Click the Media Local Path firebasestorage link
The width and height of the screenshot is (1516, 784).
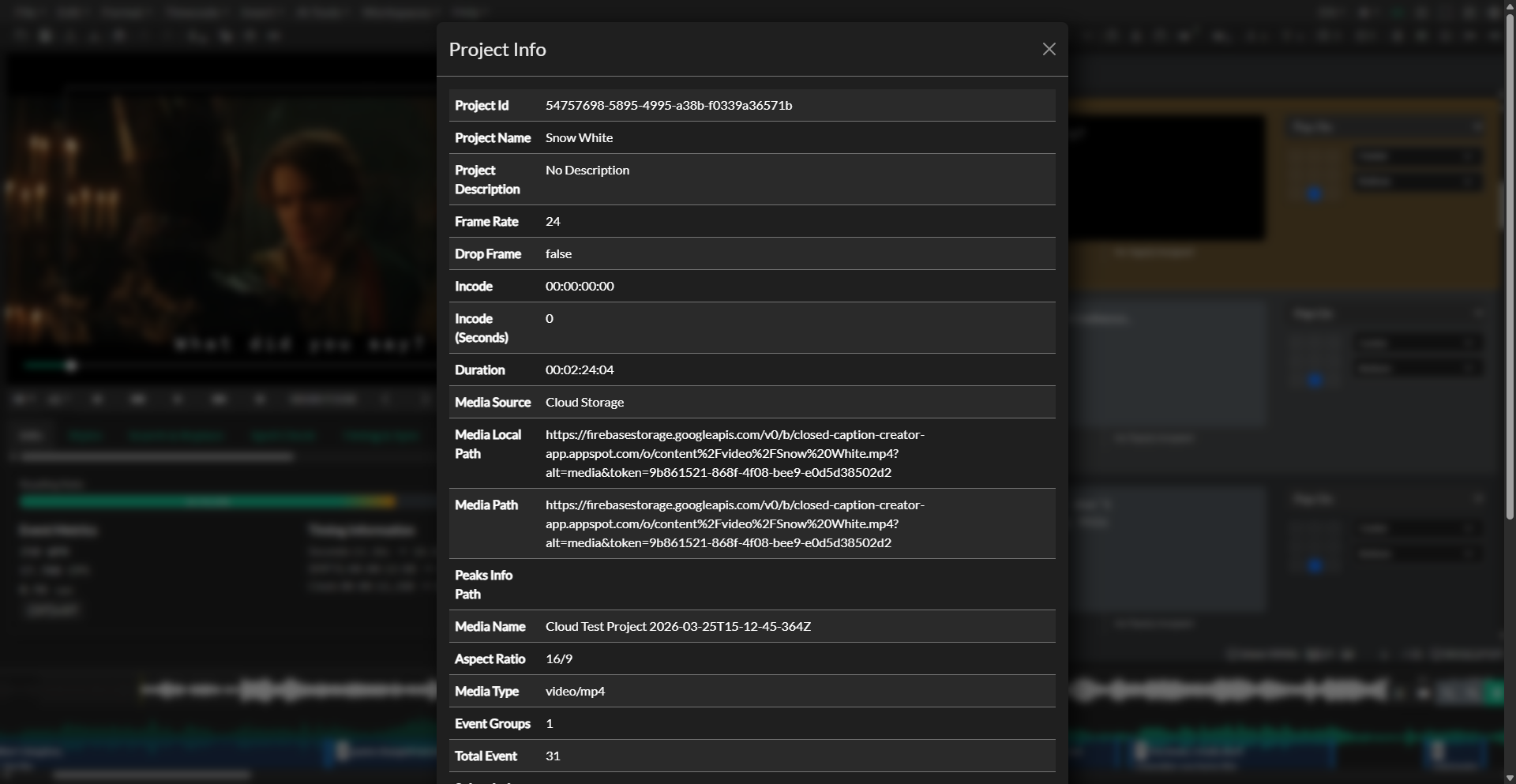click(734, 453)
